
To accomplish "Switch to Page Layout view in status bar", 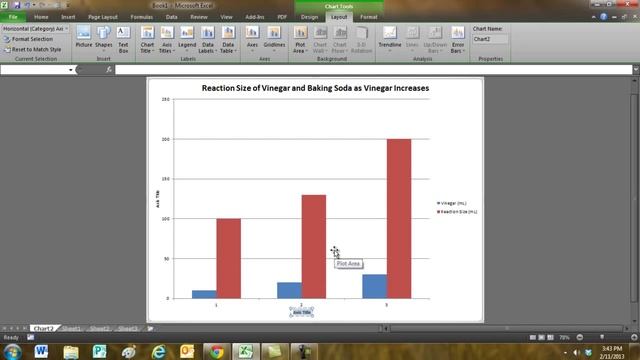I will coord(541,338).
